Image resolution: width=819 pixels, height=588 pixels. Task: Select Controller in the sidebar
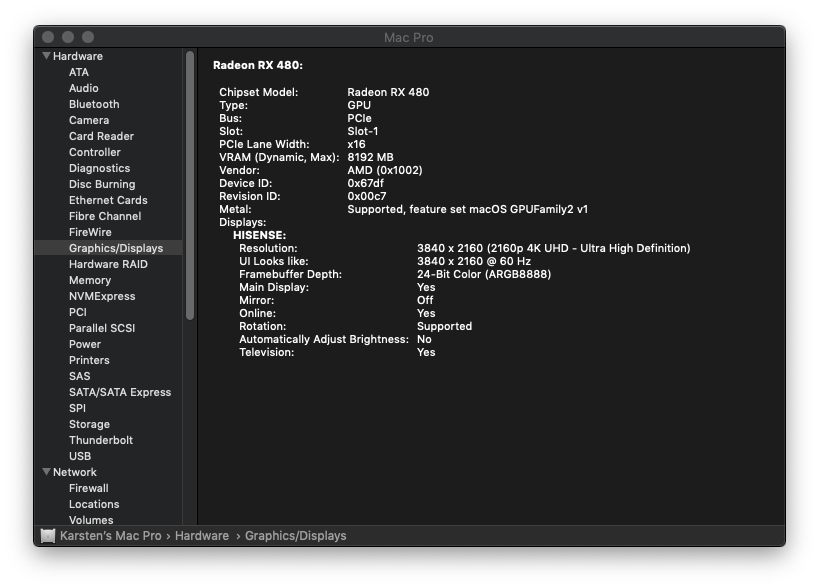(95, 152)
